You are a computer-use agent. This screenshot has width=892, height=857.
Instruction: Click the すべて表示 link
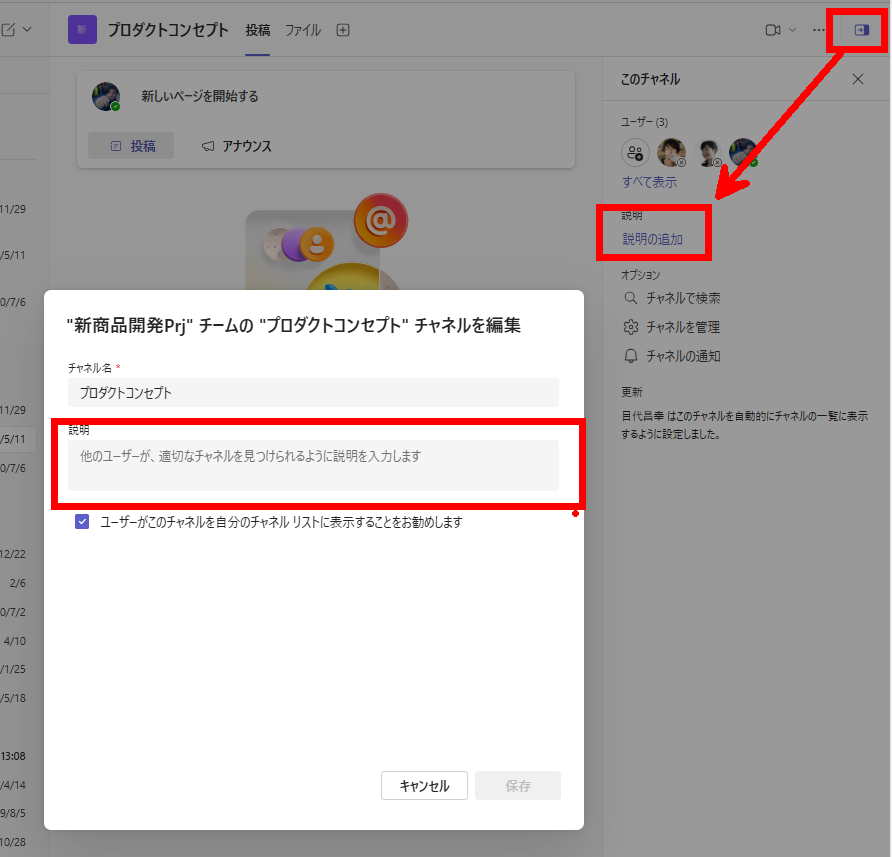pyautogui.click(x=649, y=182)
